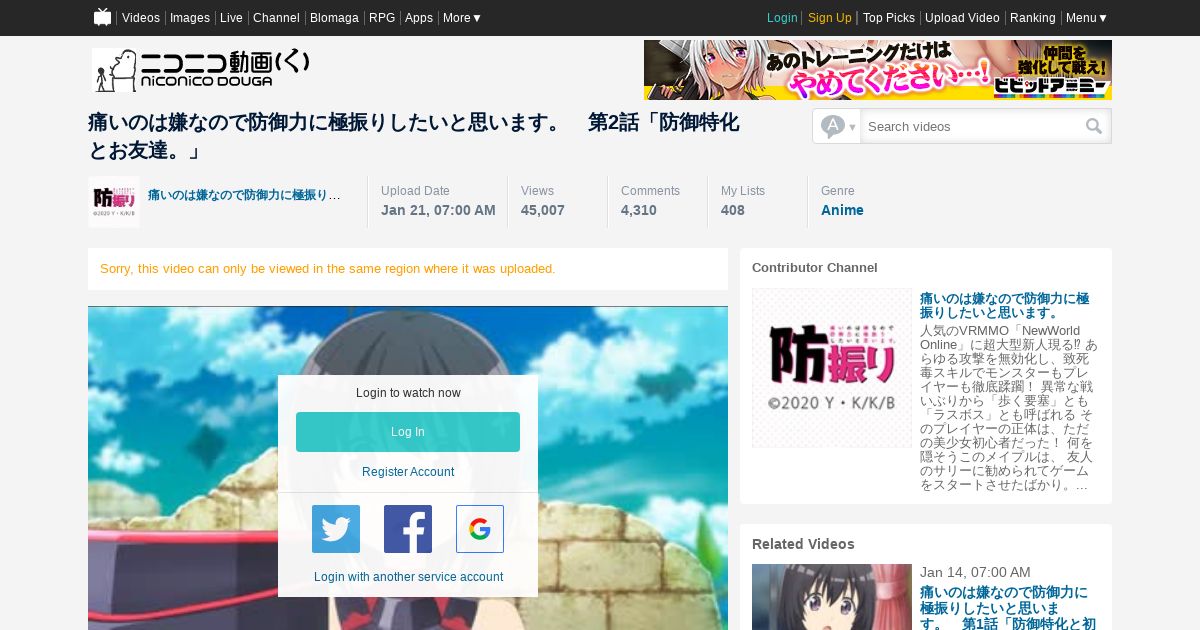This screenshot has height=630, width=1200.
Task: Click Upload Video link
Action: point(962,18)
